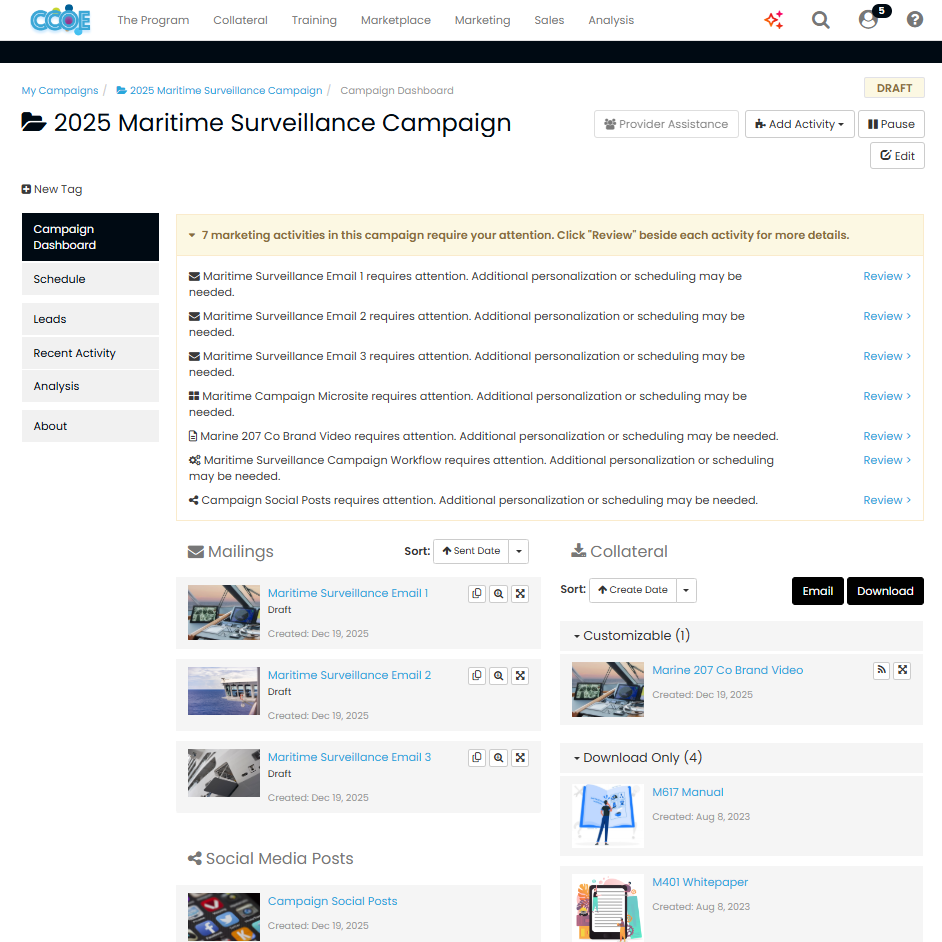This screenshot has height=942, width=942.
Task: Review Marine 207 Co Brand Video alert
Action: pyautogui.click(x=887, y=436)
